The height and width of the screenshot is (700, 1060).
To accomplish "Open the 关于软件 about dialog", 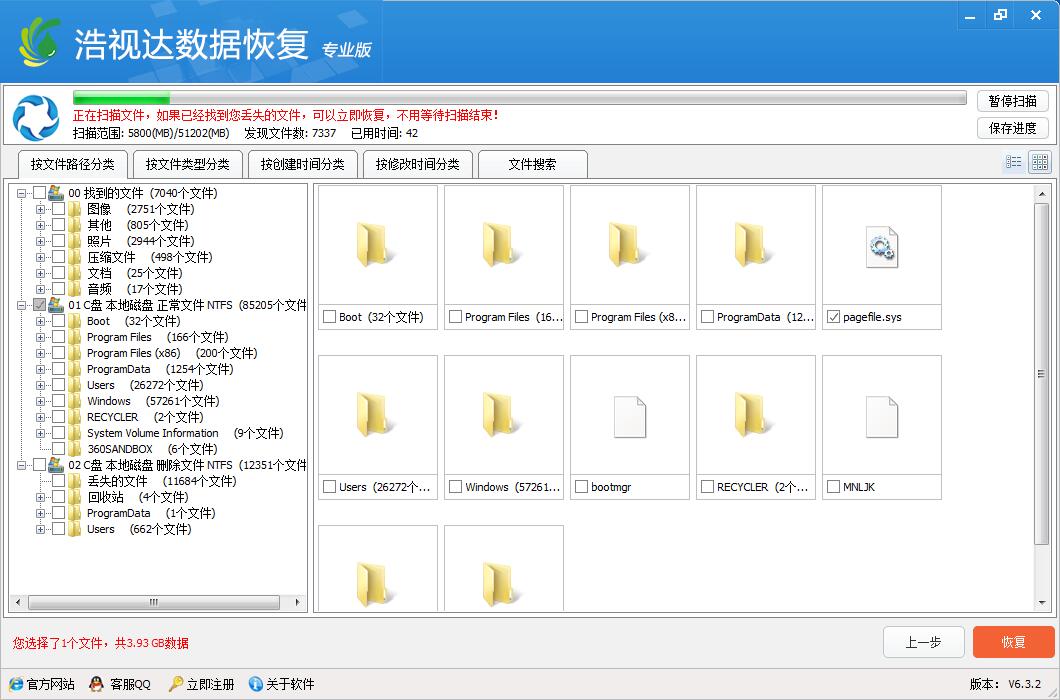I will 290,684.
